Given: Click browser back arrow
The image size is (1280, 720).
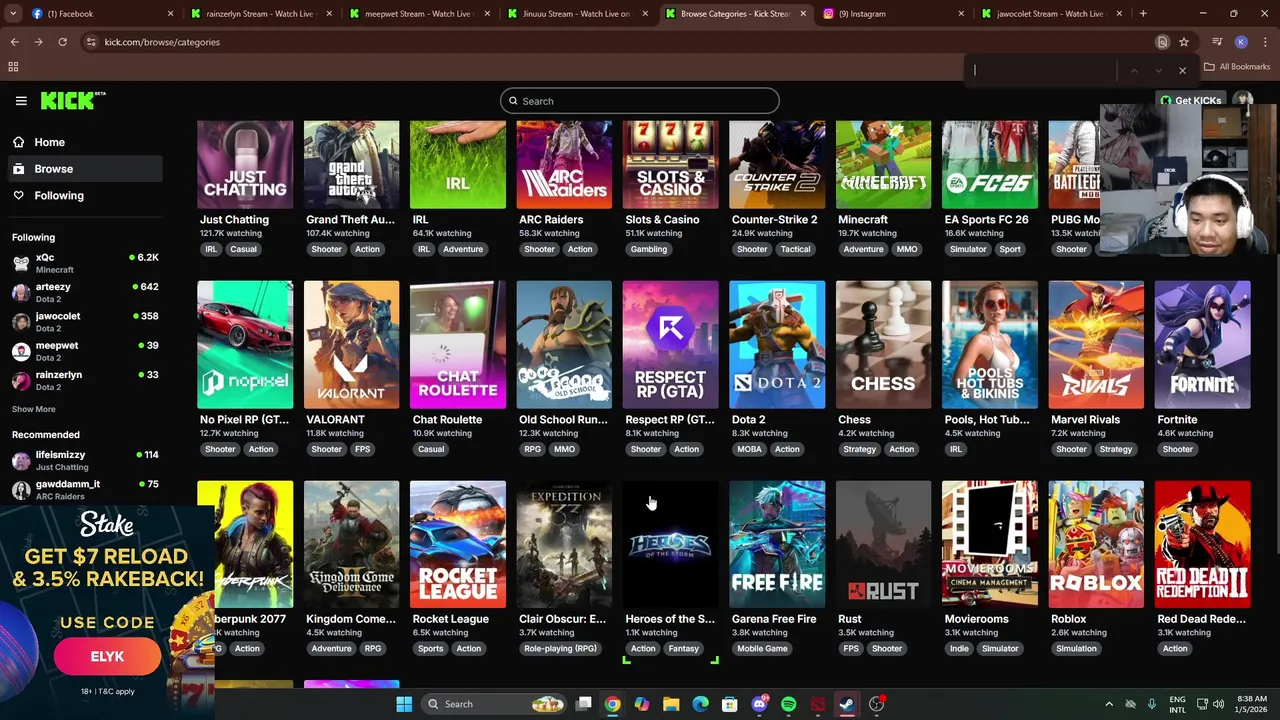Looking at the screenshot, I should pyautogui.click(x=14, y=42).
